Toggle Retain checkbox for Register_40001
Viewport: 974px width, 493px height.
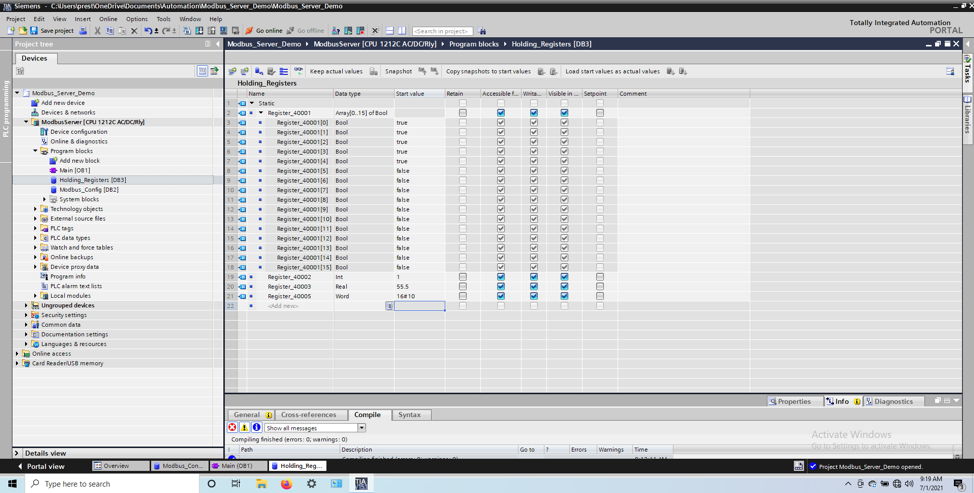pos(463,113)
